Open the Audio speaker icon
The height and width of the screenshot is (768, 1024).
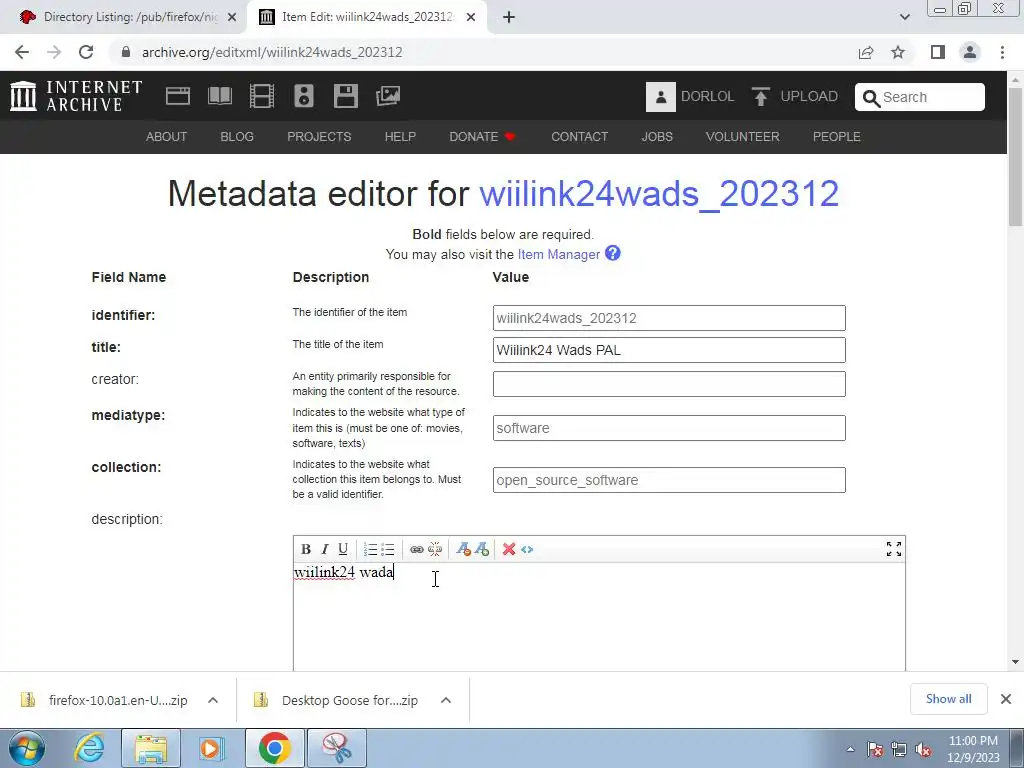pyautogui.click(x=304, y=96)
